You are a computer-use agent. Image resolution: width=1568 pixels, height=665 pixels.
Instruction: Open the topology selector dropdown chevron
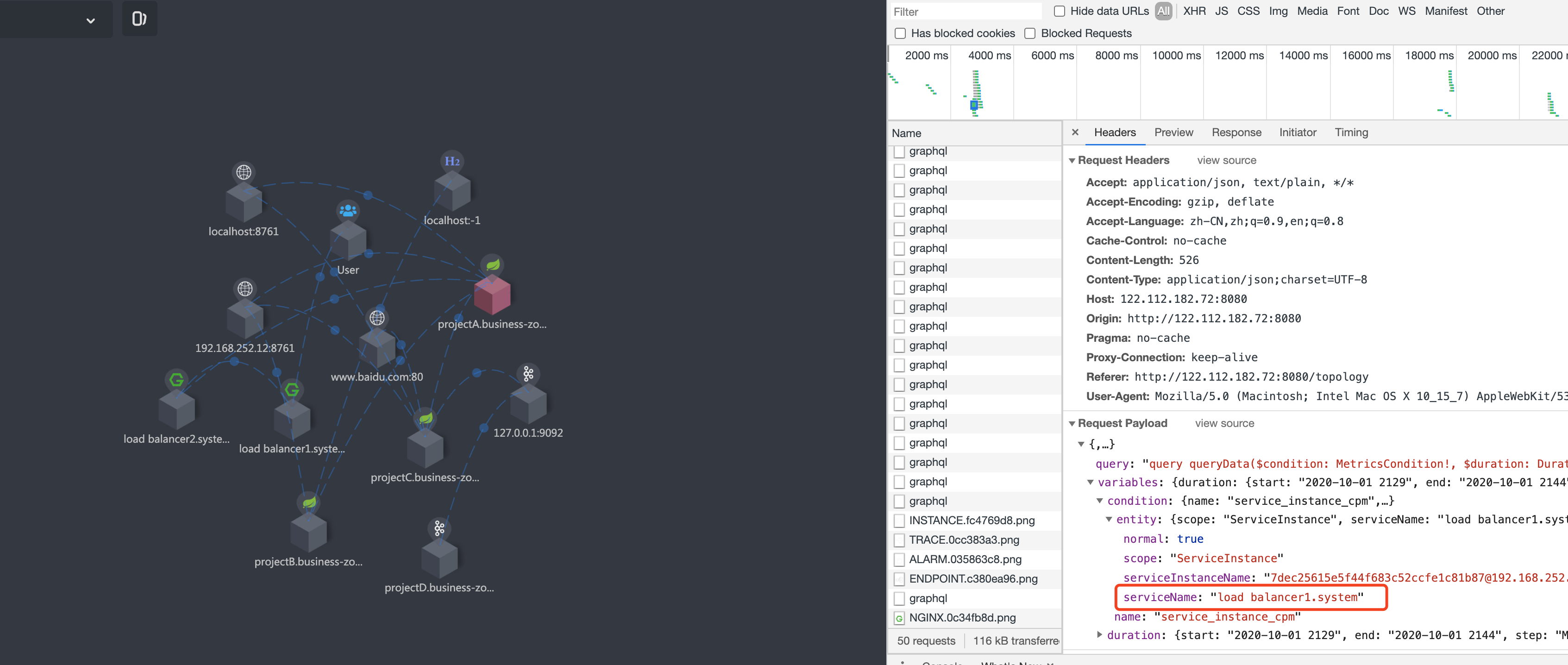pyautogui.click(x=91, y=21)
